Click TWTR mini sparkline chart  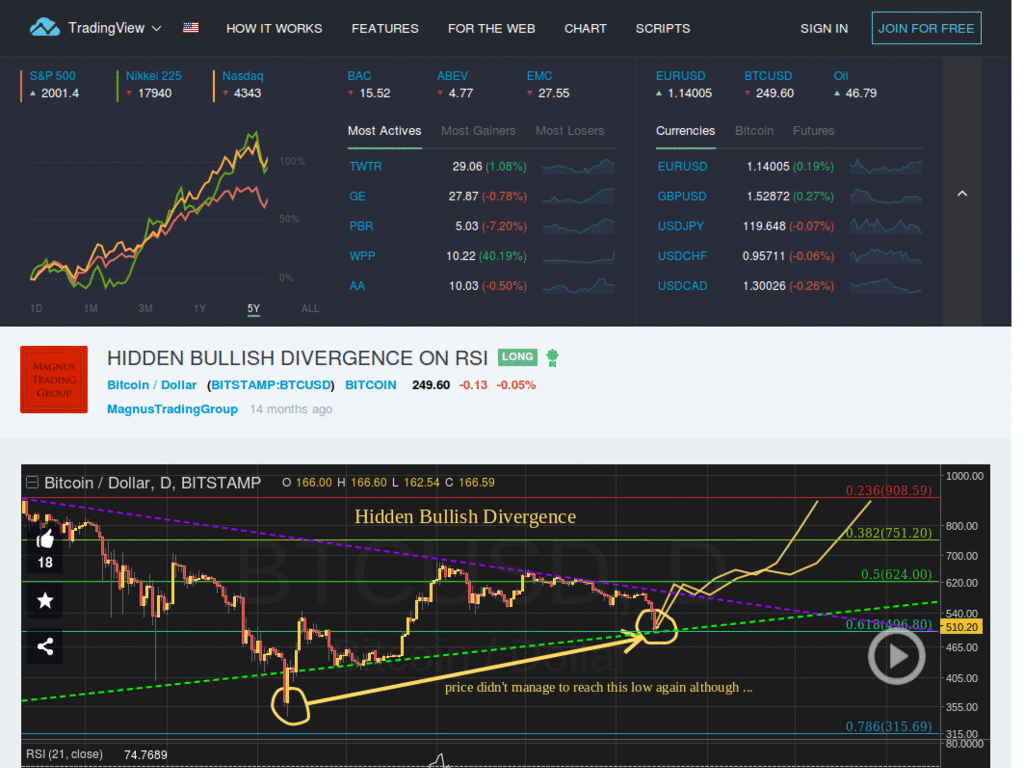pyautogui.click(x=579, y=167)
